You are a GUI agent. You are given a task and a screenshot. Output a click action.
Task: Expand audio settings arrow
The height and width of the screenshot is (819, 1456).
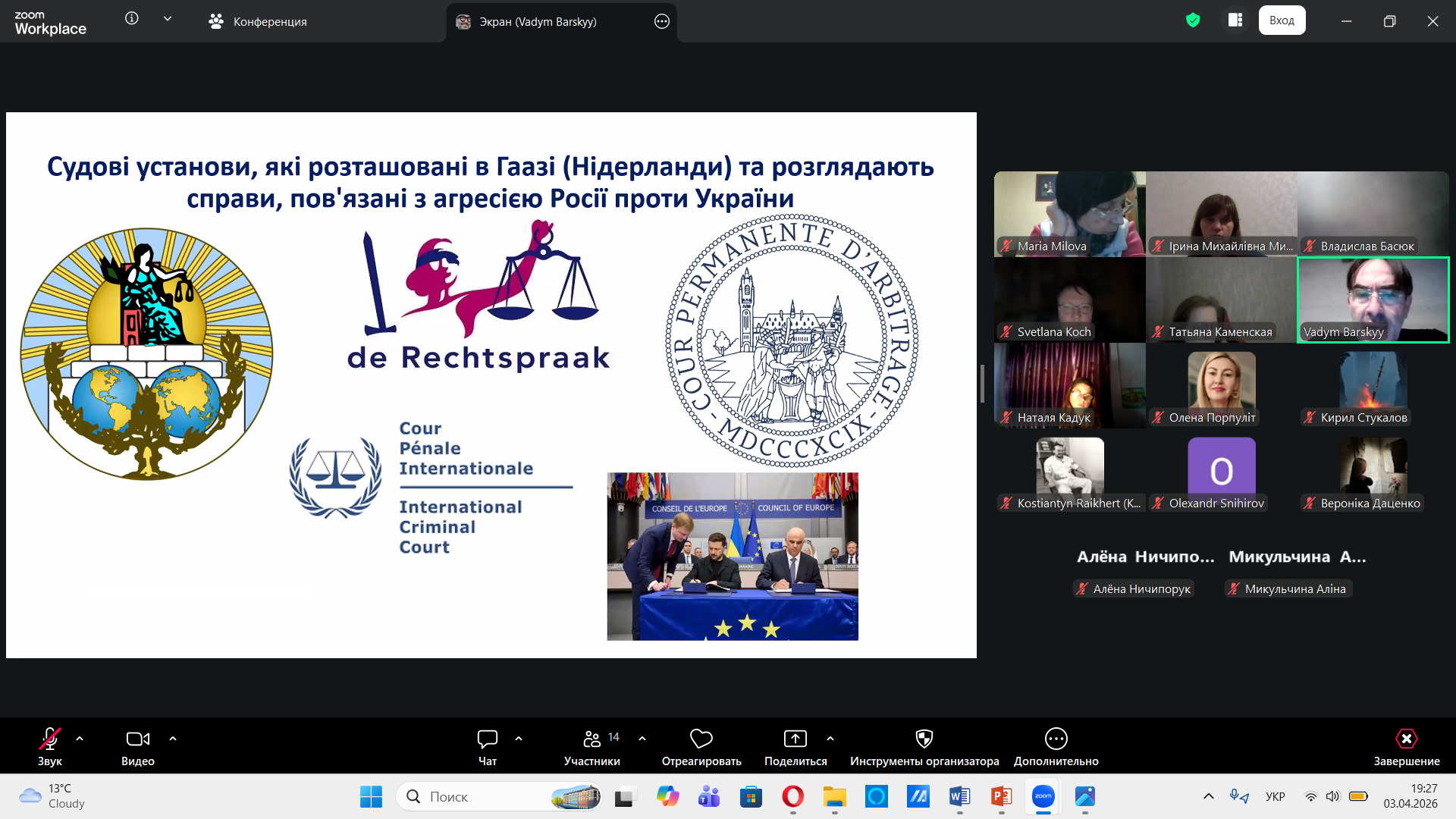point(80,738)
